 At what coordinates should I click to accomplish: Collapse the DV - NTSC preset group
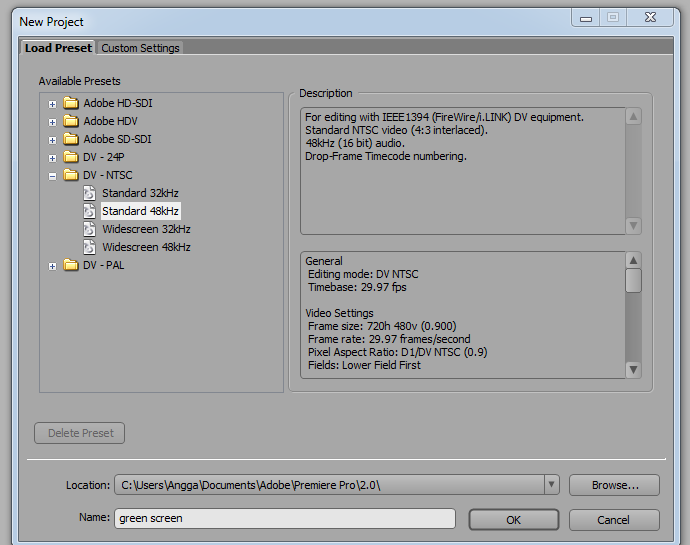pos(52,177)
